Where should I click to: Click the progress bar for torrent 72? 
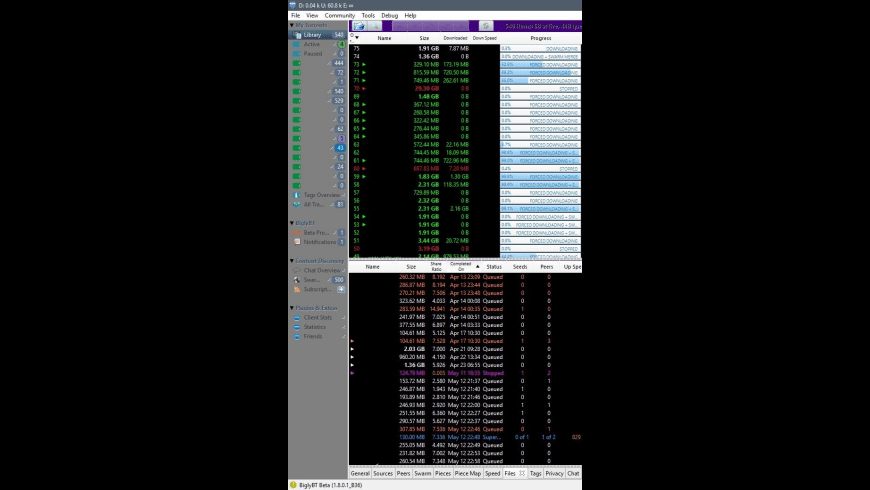coord(540,72)
